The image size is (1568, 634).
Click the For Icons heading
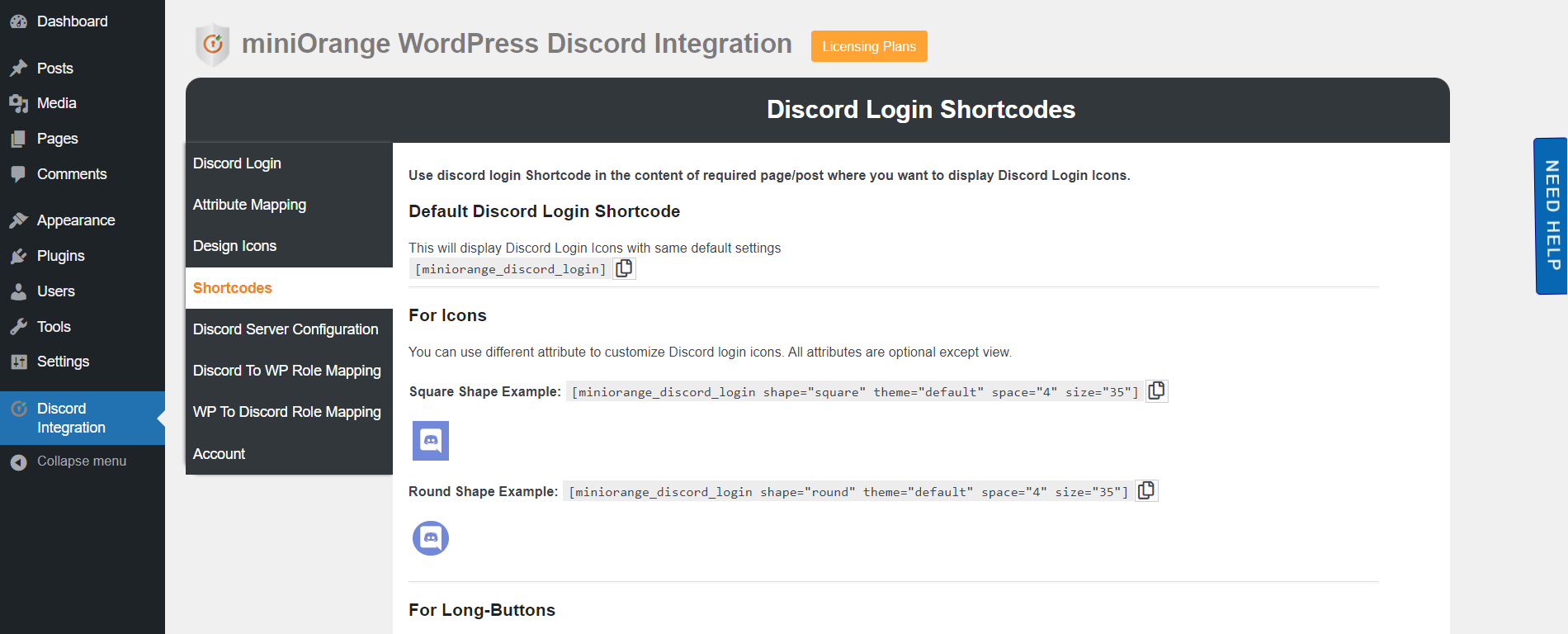tap(447, 315)
